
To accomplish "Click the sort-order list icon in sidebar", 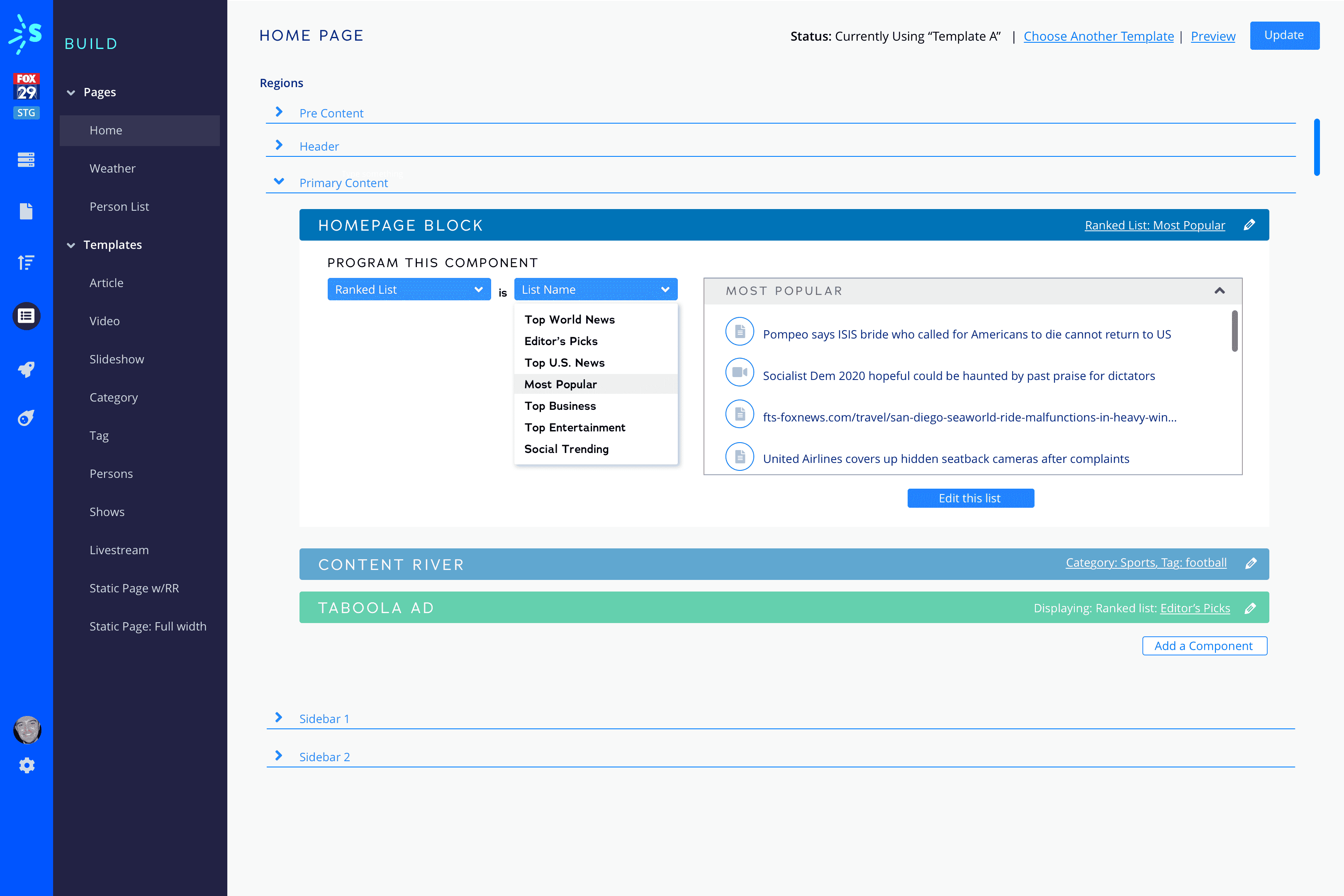I will 26,262.
